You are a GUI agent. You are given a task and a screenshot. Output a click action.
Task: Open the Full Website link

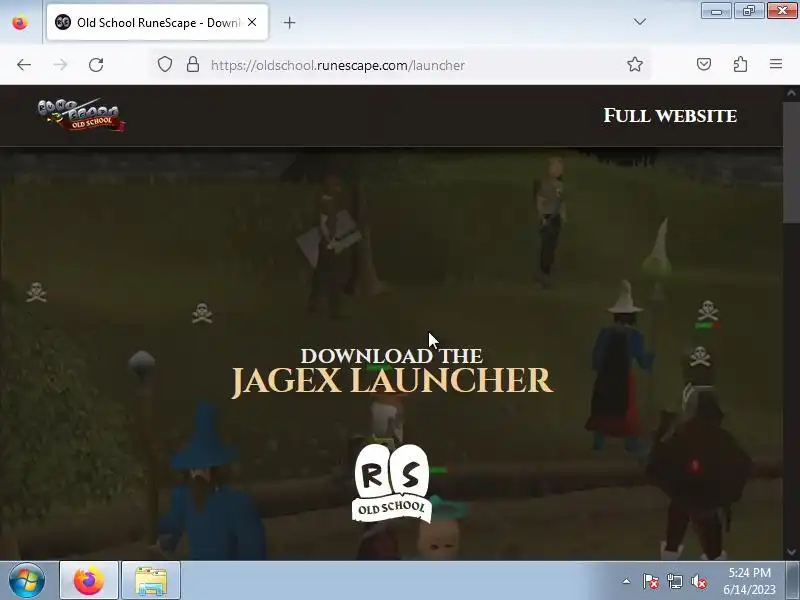pyautogui.click(x=670, y=116)
